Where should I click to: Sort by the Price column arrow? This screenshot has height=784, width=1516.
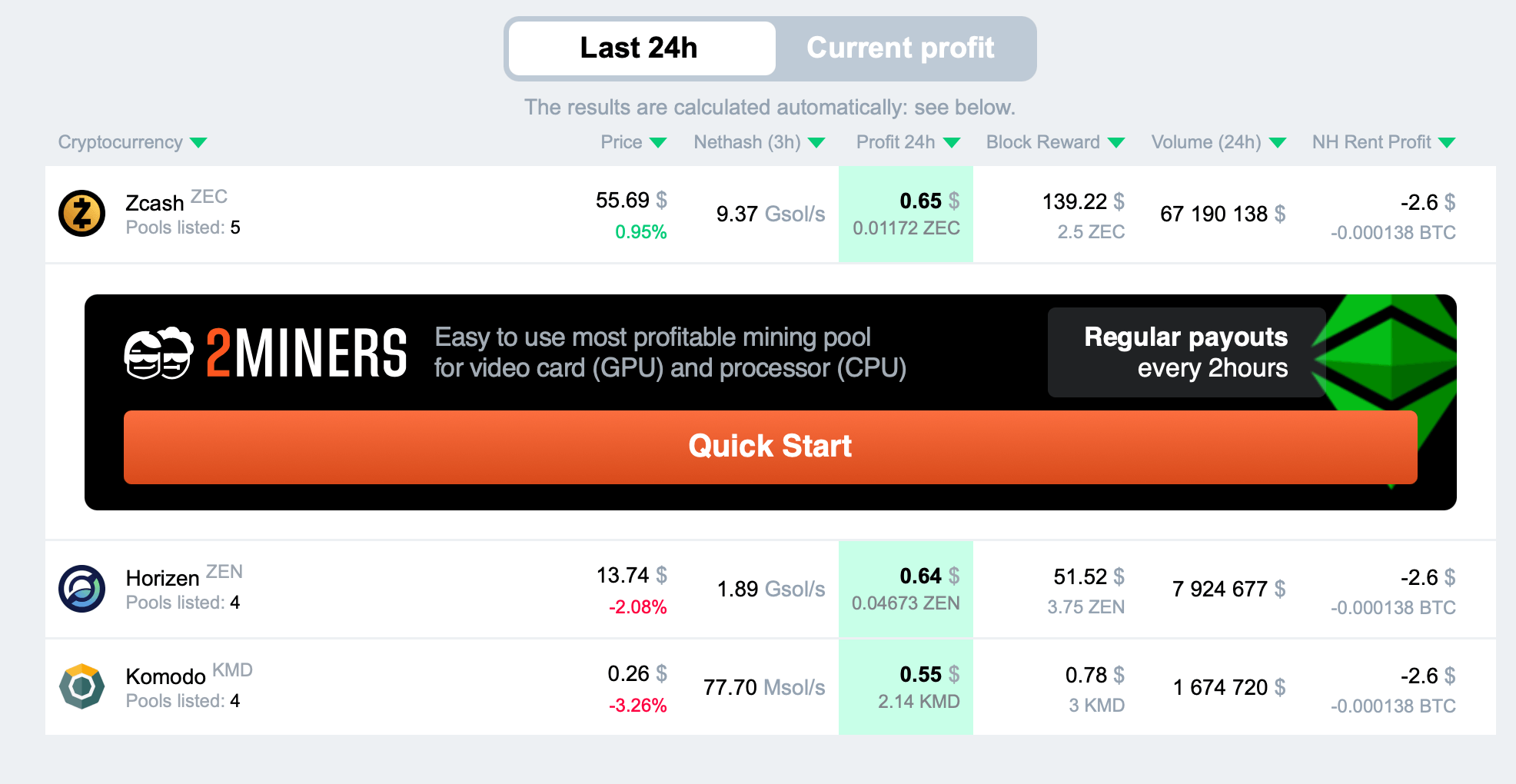click(658, 143)
